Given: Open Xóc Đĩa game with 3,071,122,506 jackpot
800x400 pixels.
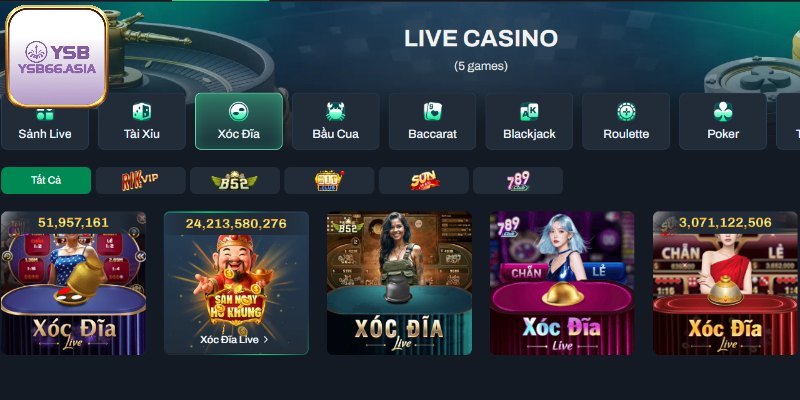Looking at the screenshot, I should (725, 283).
